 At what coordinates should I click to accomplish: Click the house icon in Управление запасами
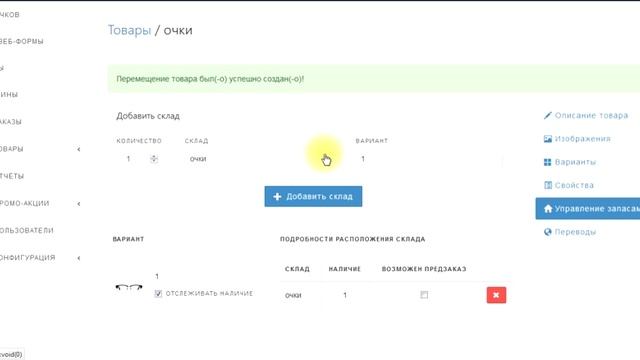pyautogui.click(x=548, y=209)
